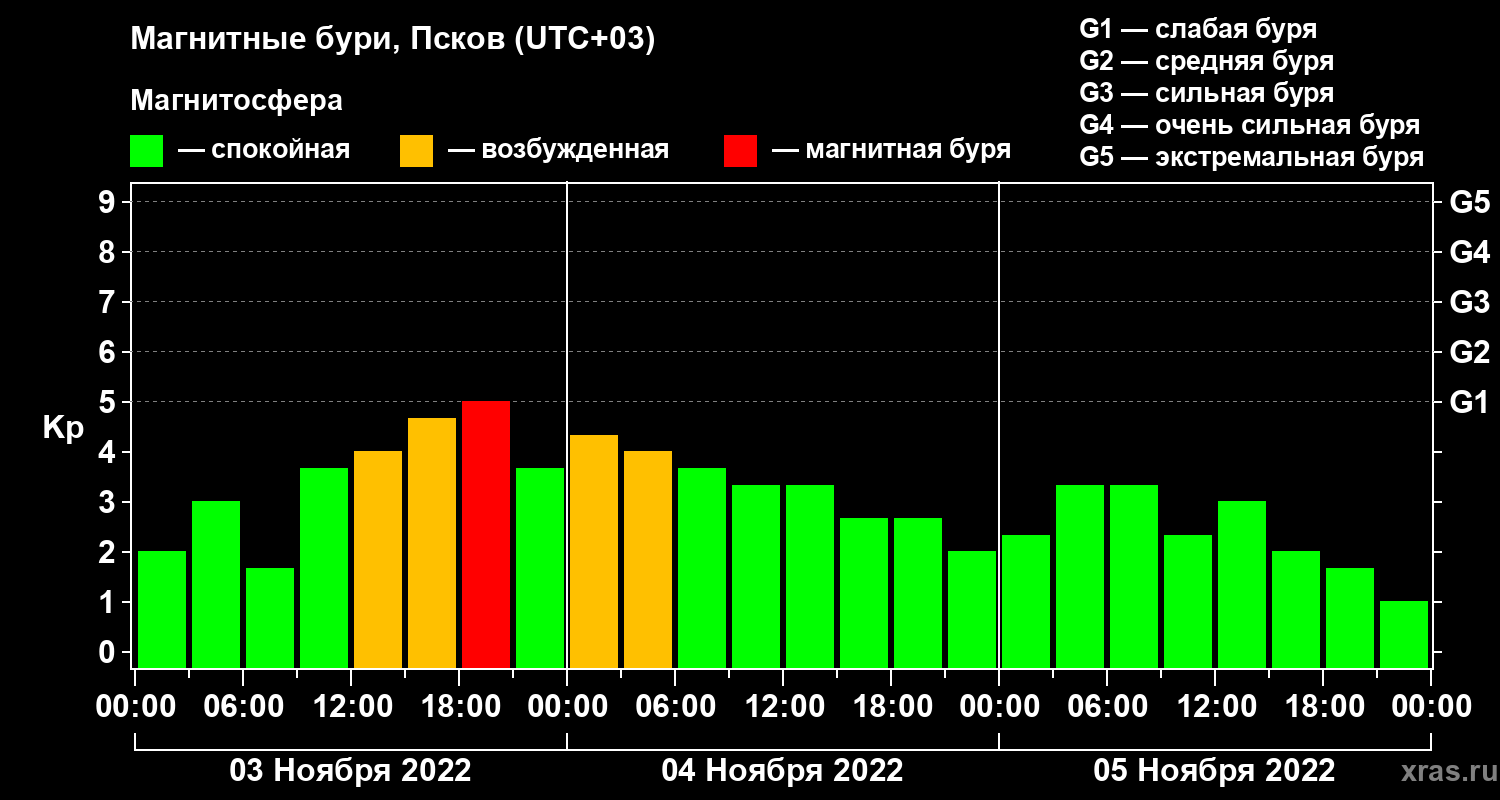Click the first green bar of 03 Ноября
The image size is (1500, 800).
(x=162, y=610)
